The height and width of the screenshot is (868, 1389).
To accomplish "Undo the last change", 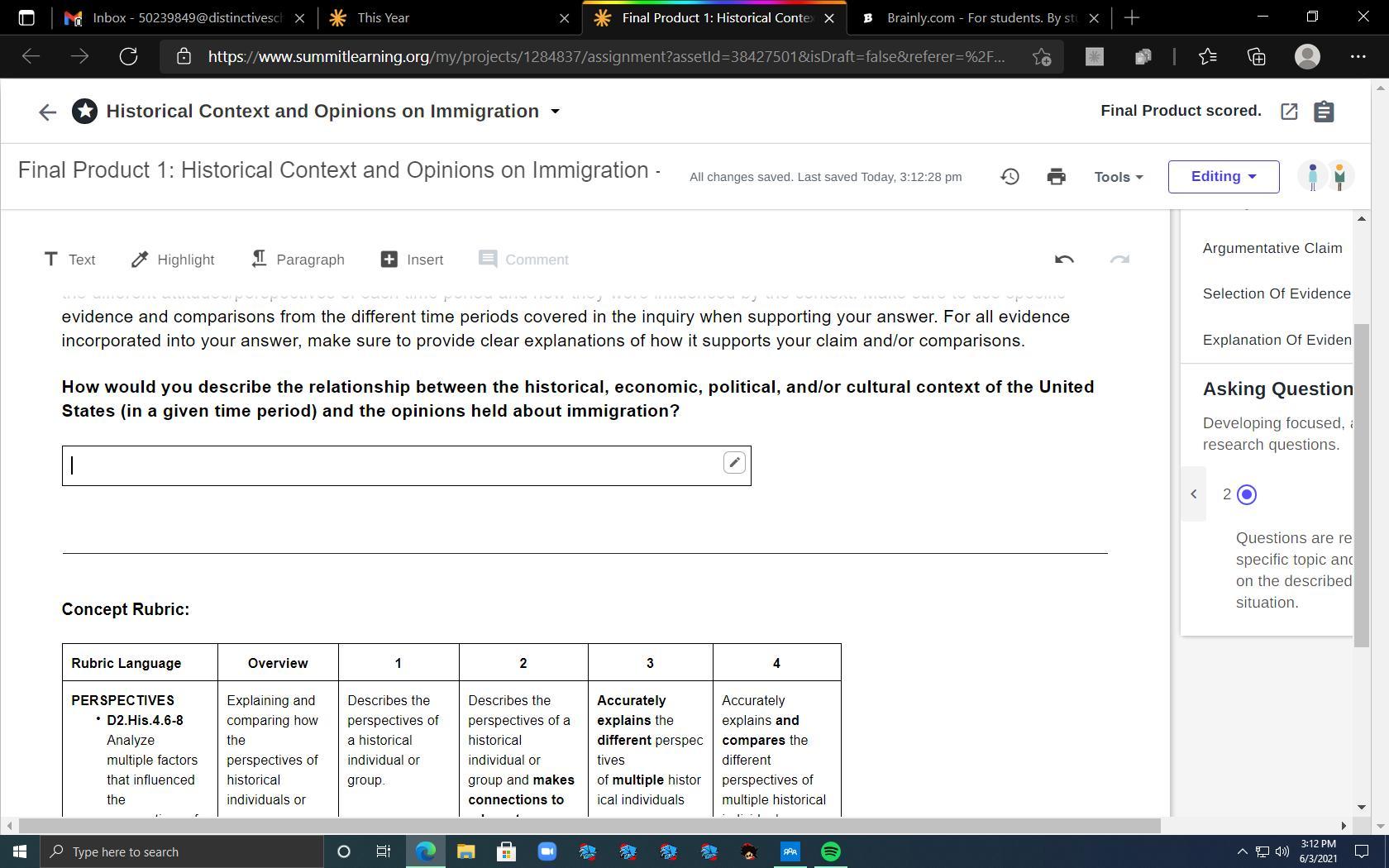I will tap(1064, 260).
